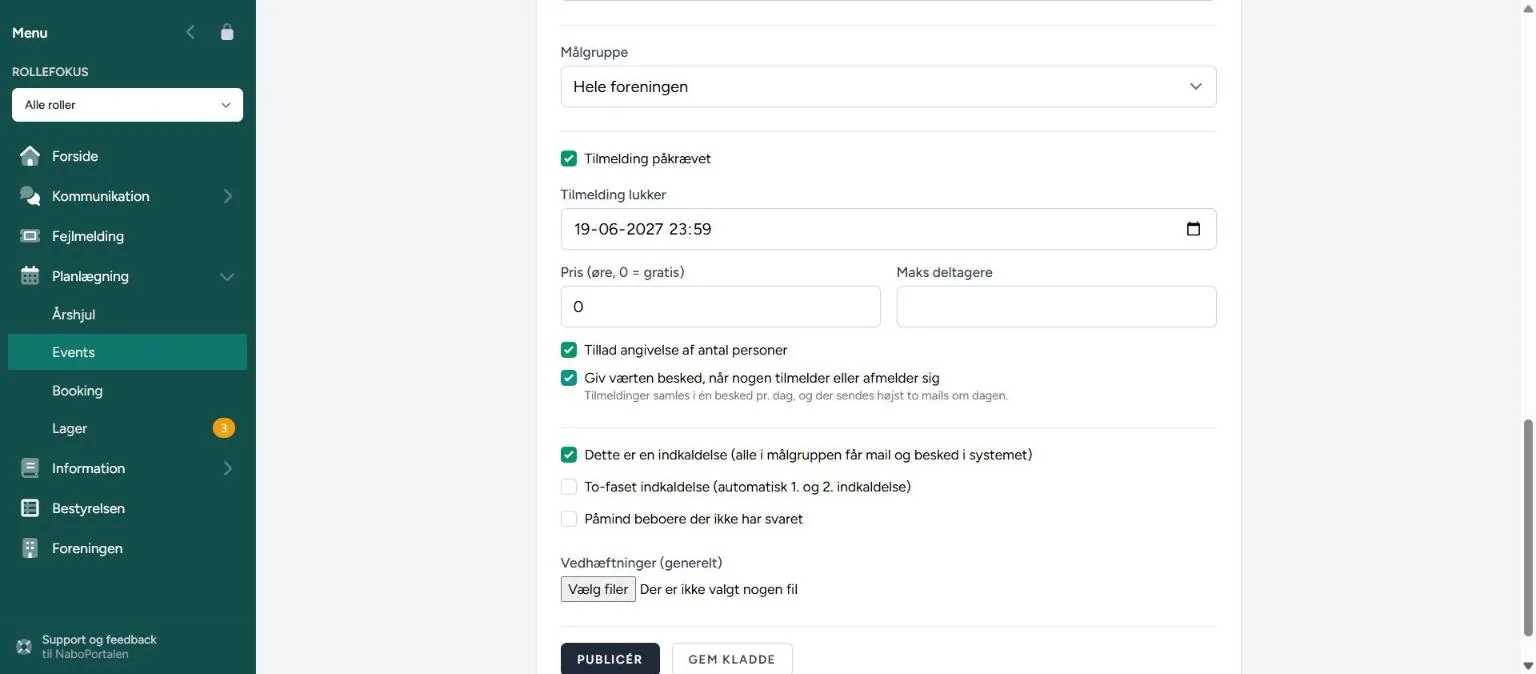Screen dimensions: 1536x674
Task: Click the PUBLICÉR button
Action: click(x=610, y=659)
